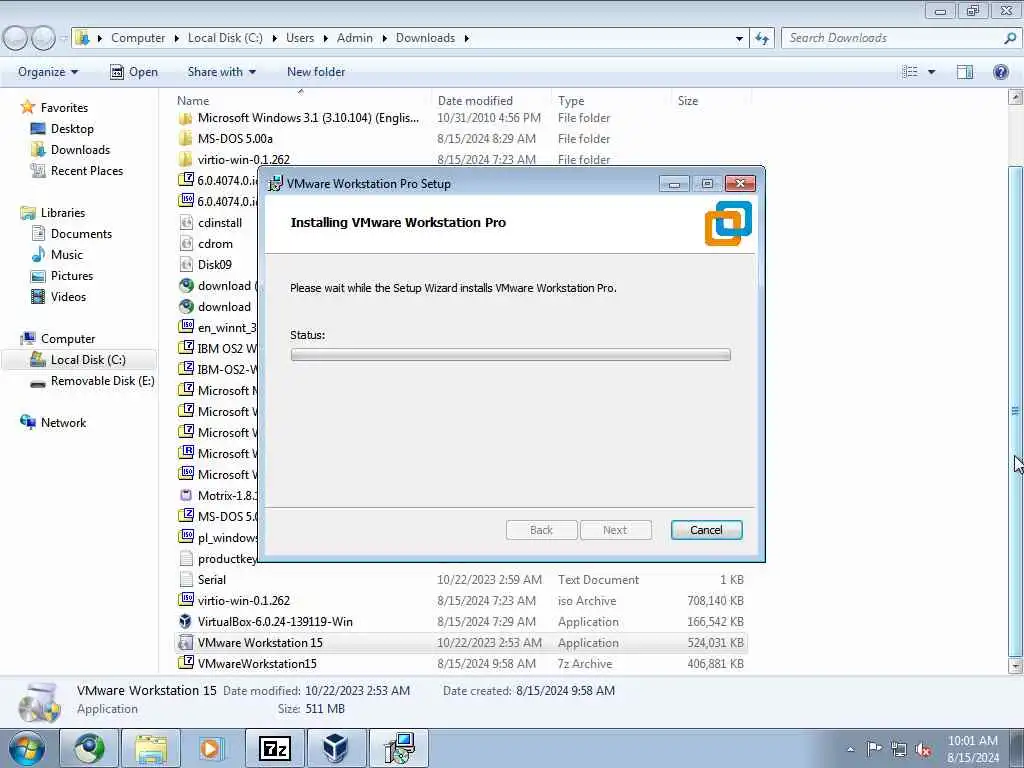This screenshot has width=1024, height=768.
Task: Click the installation status progress bar
Action: 510,355
